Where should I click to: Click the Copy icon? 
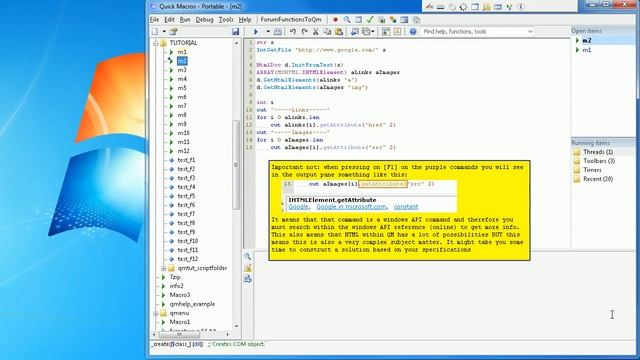click(x=327, y=32)
